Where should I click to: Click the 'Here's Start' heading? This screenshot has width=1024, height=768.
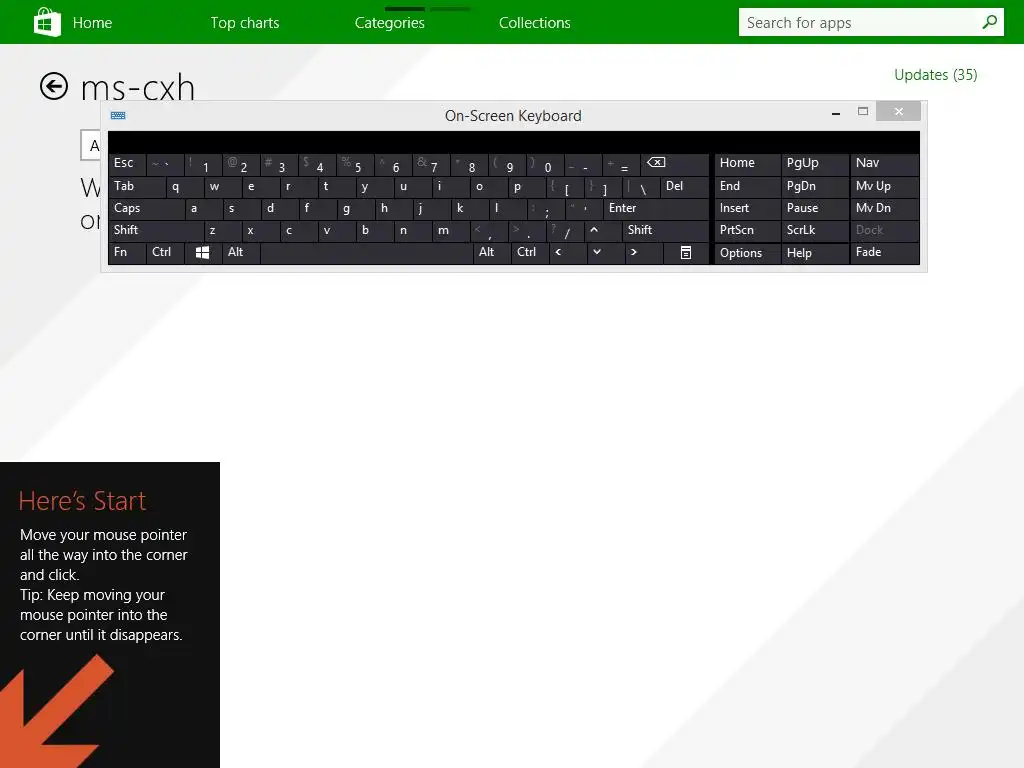tap(82, 501)
